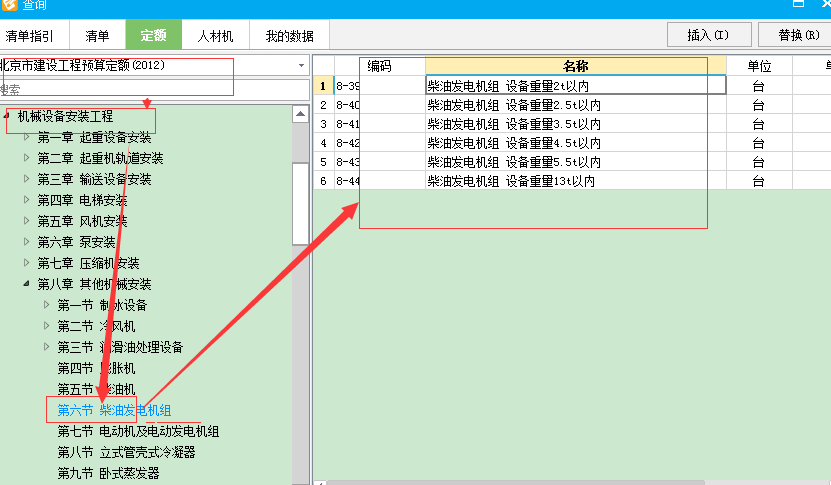The height and width of the screenshot is (485, 831).
Task: Collapse 第八章 其他机械安装 node
Action: point(26,284)
